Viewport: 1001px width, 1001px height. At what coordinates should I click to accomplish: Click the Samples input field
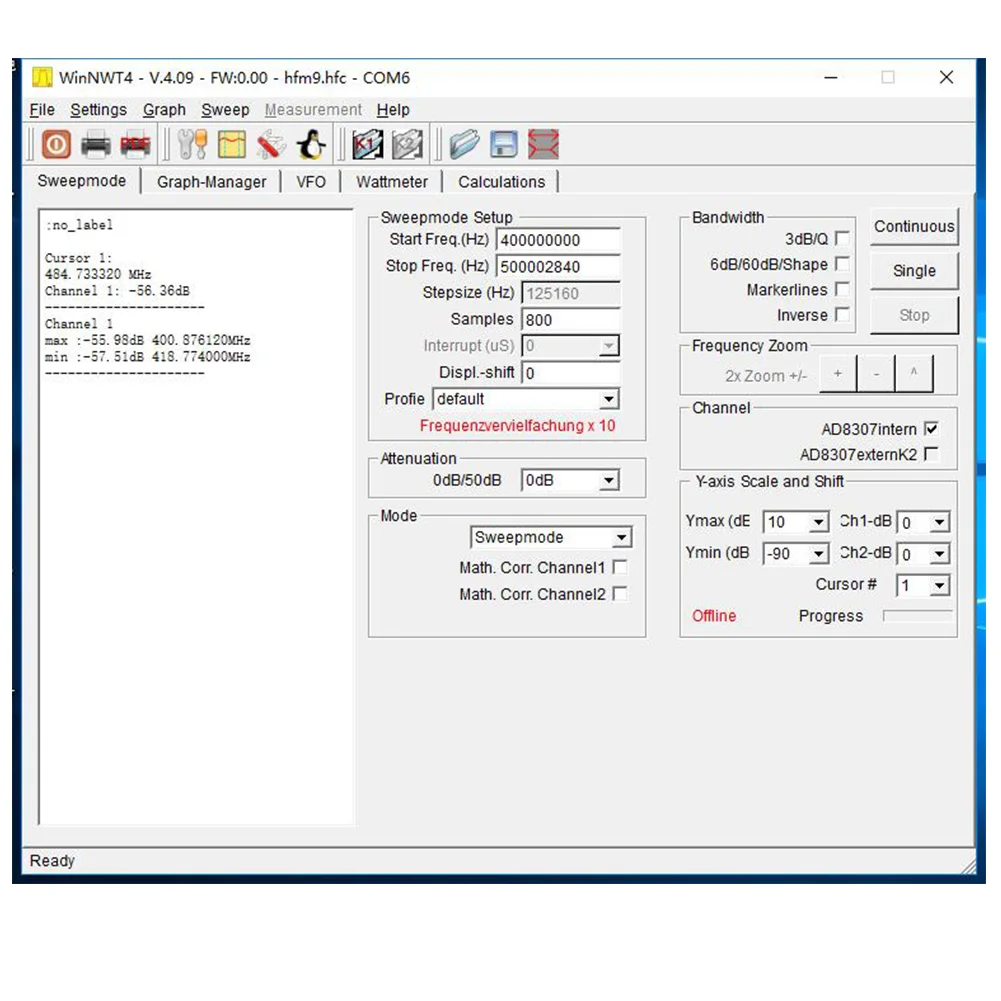point(571,319)
